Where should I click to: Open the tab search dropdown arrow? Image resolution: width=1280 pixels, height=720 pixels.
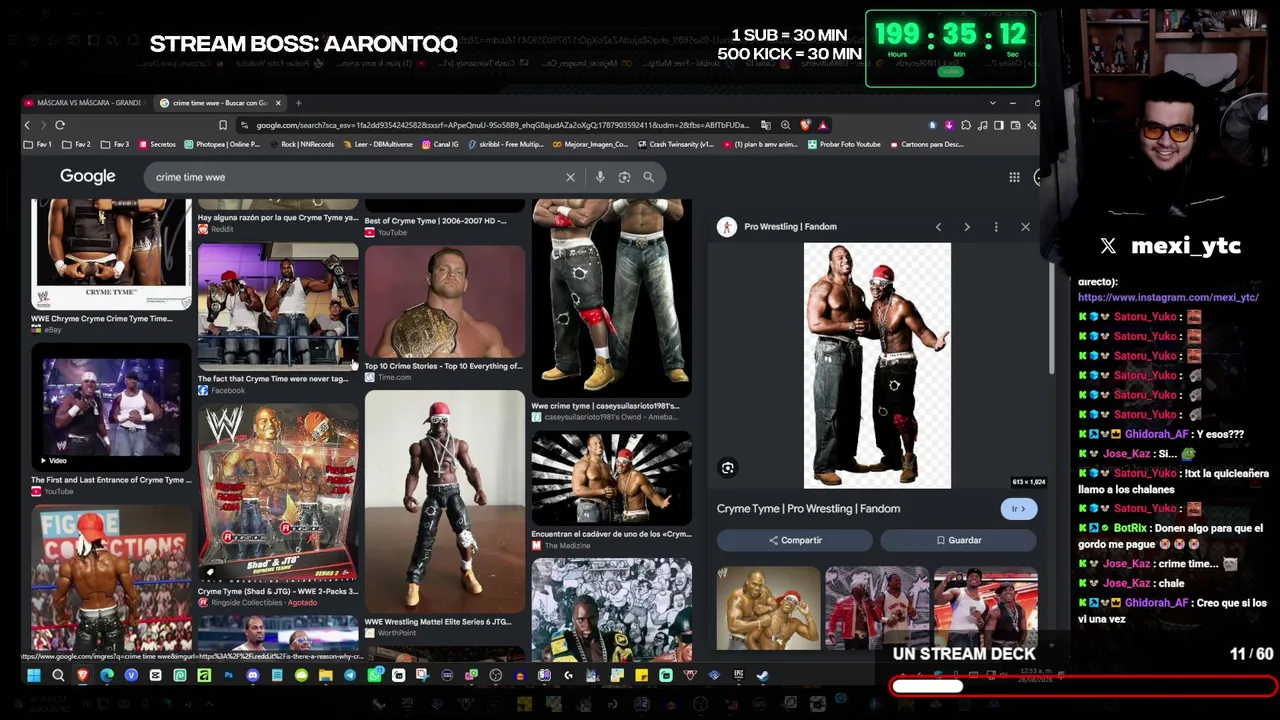click(992, 103)
